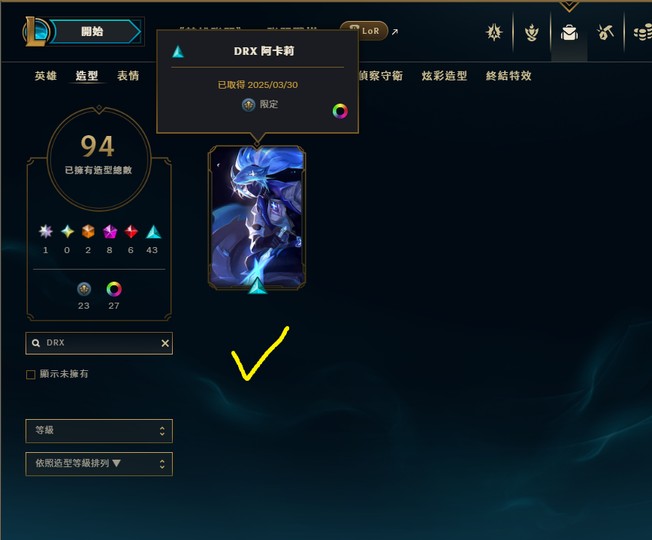This screenshot has height=540, width=652.
Task: Open the Loot hammer icon
Action: (x=605, y=32)
